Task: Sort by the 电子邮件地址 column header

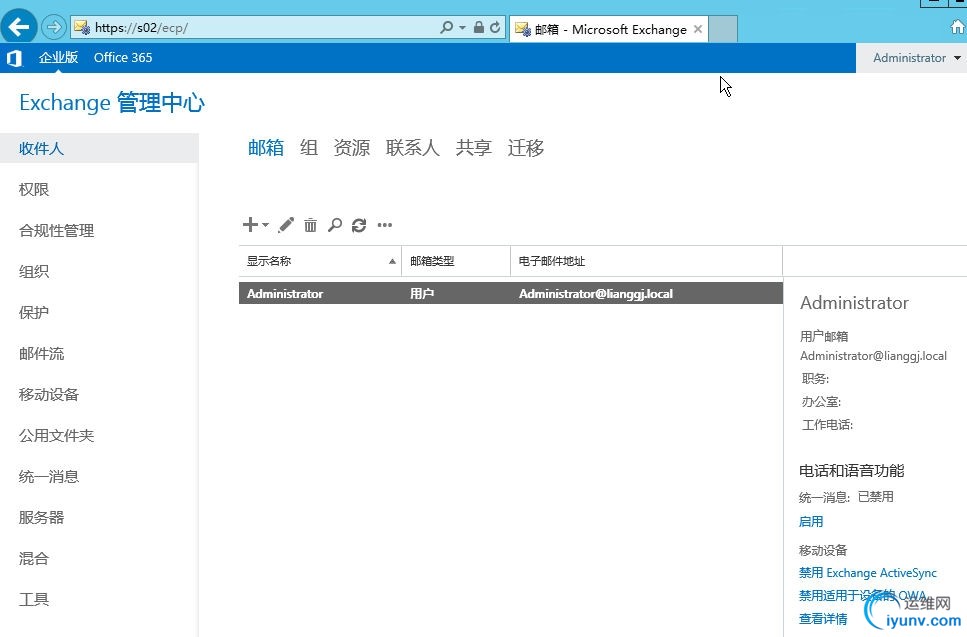Action: click(x=646, y=261)
